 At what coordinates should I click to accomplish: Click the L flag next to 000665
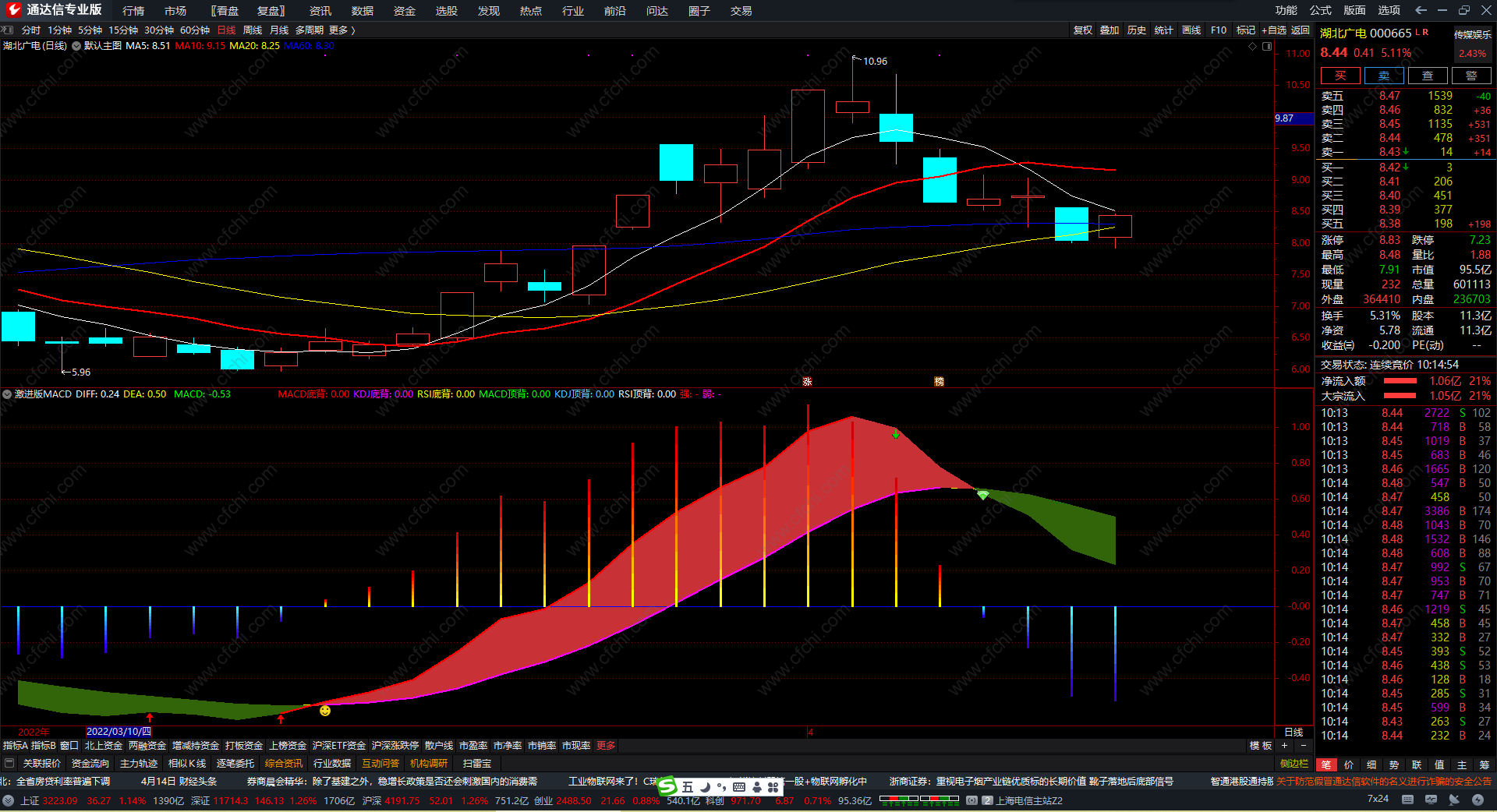pyautogui.click(x=1417, y=32)
